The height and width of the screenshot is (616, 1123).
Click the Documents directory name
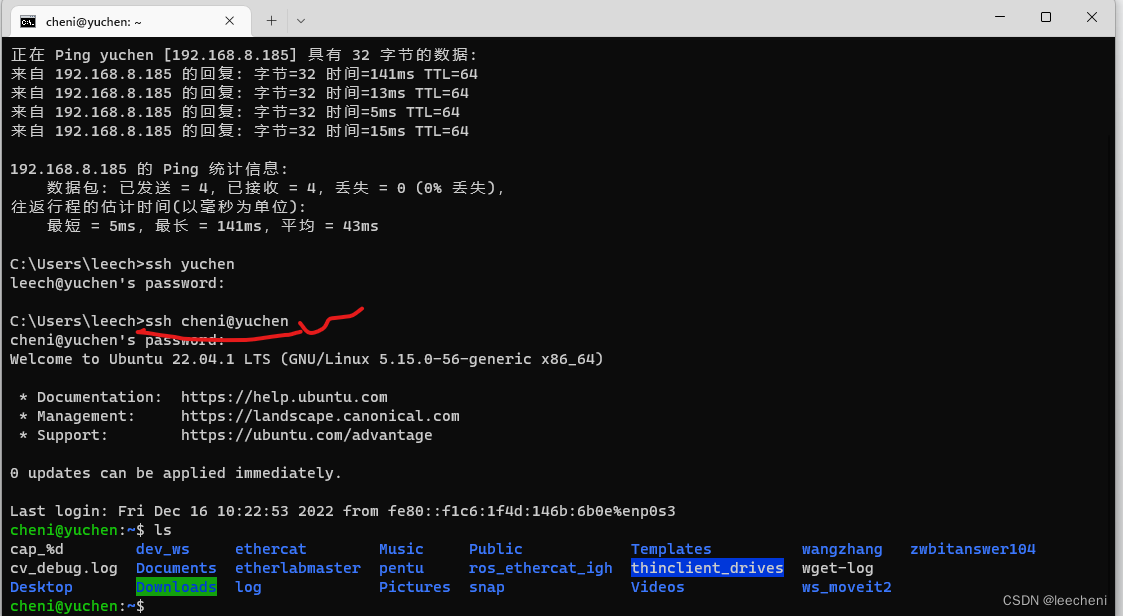click(176, 567)
